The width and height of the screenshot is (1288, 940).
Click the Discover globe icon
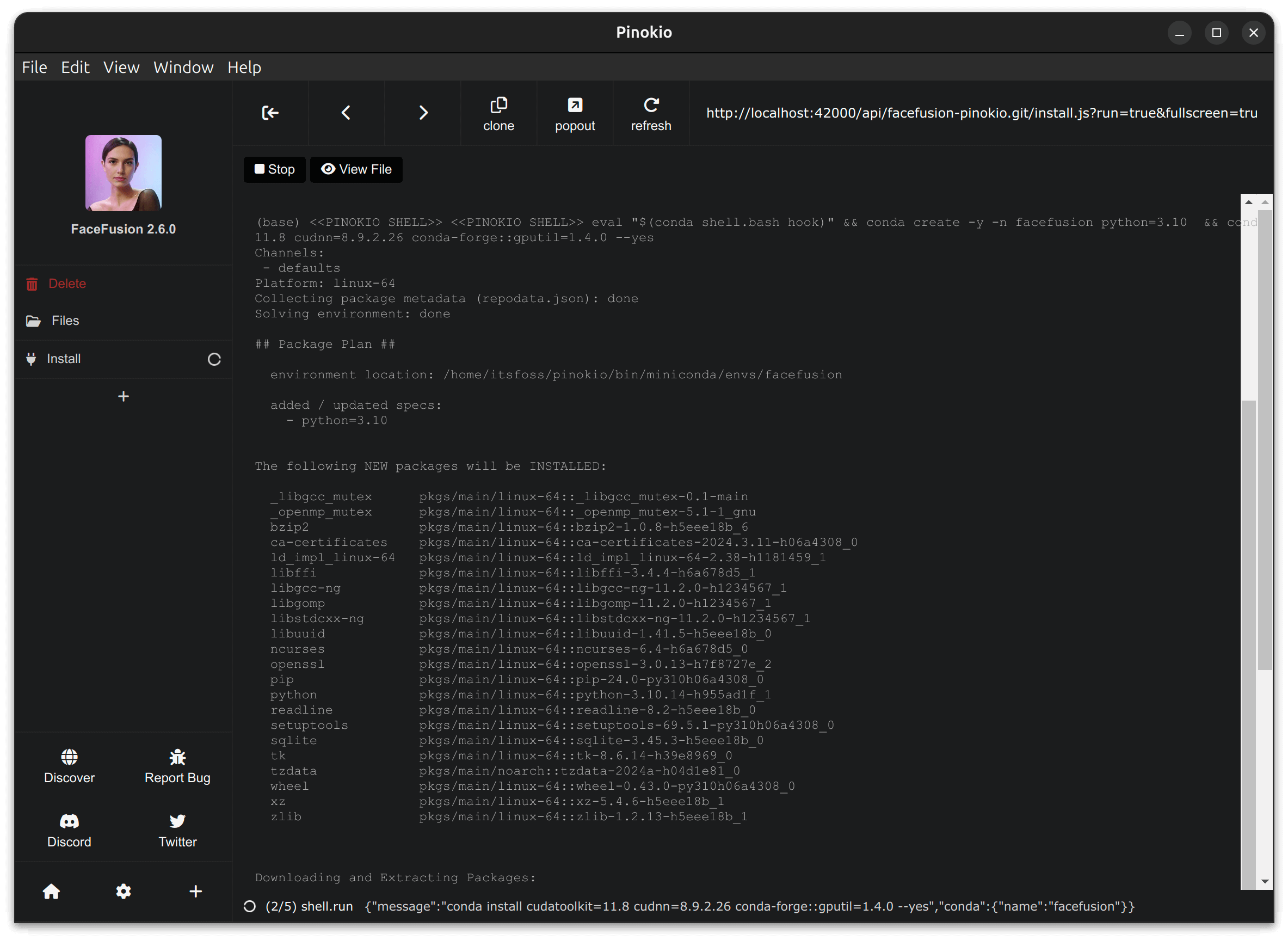click(x=69, y=757)
